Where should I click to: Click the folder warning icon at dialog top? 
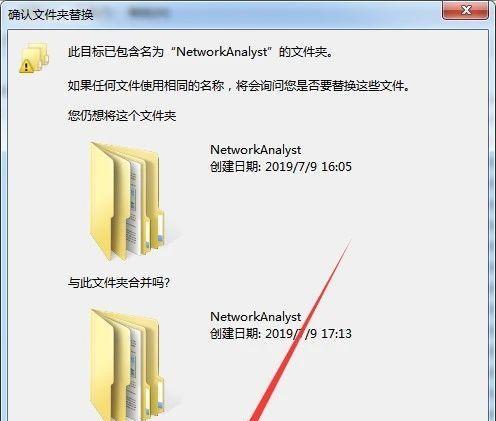[34, 58]
